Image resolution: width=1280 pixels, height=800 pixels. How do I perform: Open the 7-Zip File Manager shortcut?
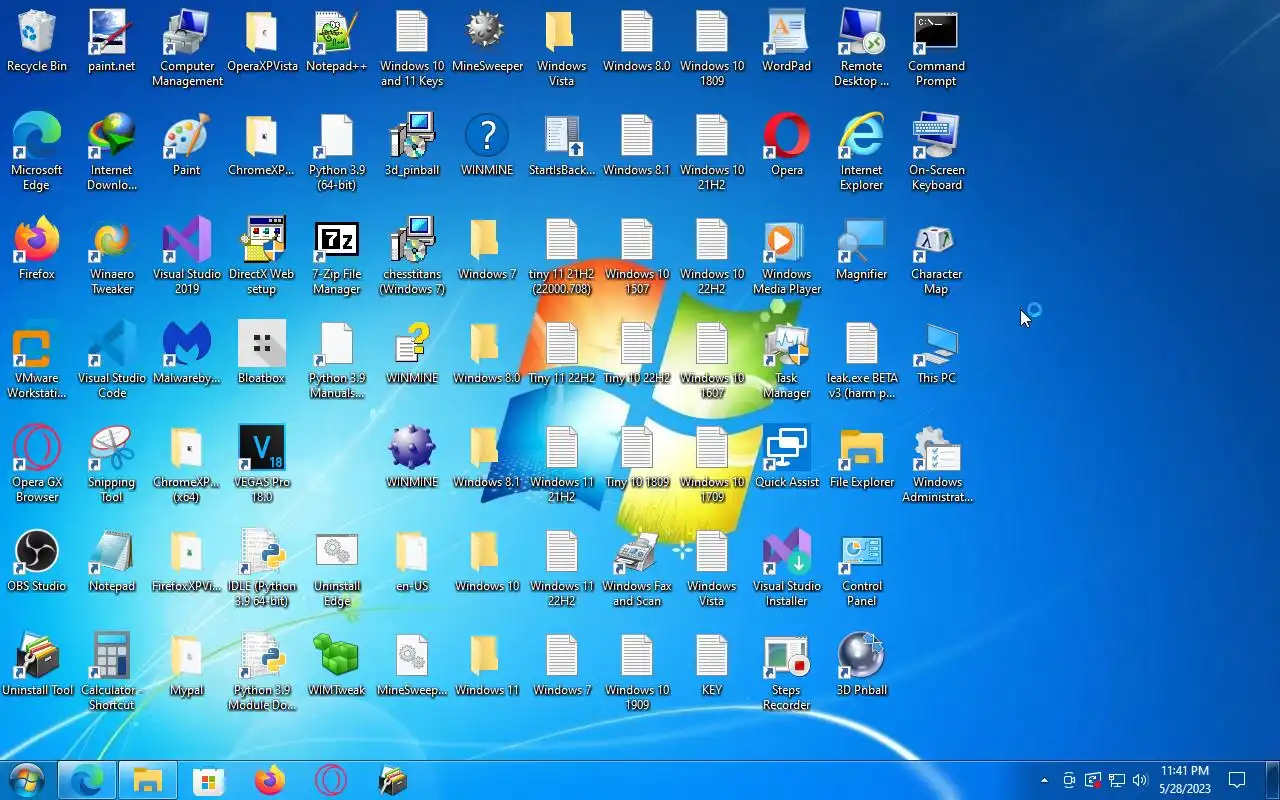[337, 257]
